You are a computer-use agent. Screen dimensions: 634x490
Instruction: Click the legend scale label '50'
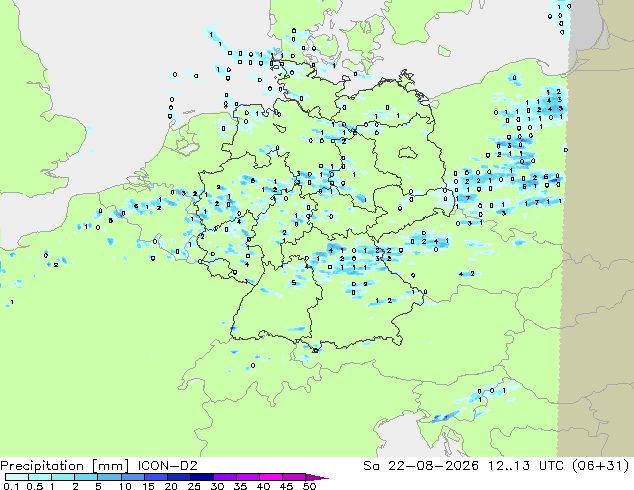[x=309, y=486]
